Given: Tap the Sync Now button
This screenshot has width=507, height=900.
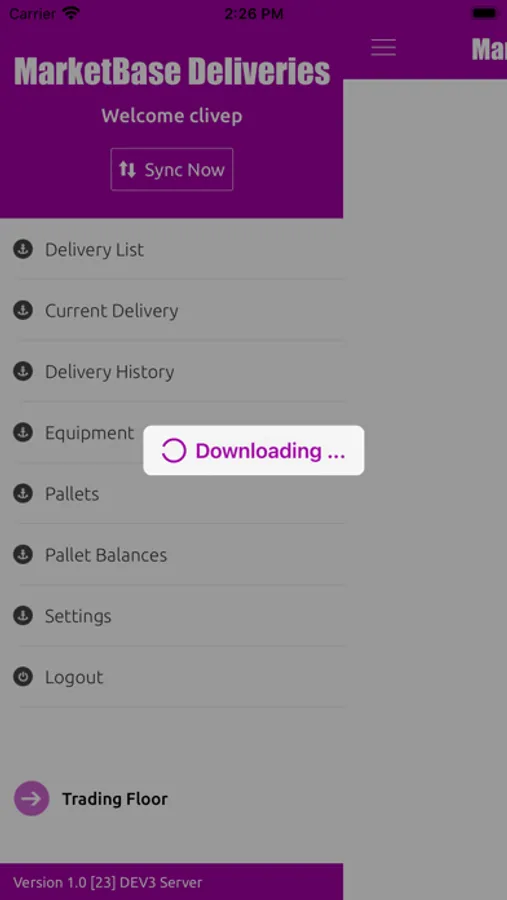Looking at the screenshot, I should click(x=172, y=169).
